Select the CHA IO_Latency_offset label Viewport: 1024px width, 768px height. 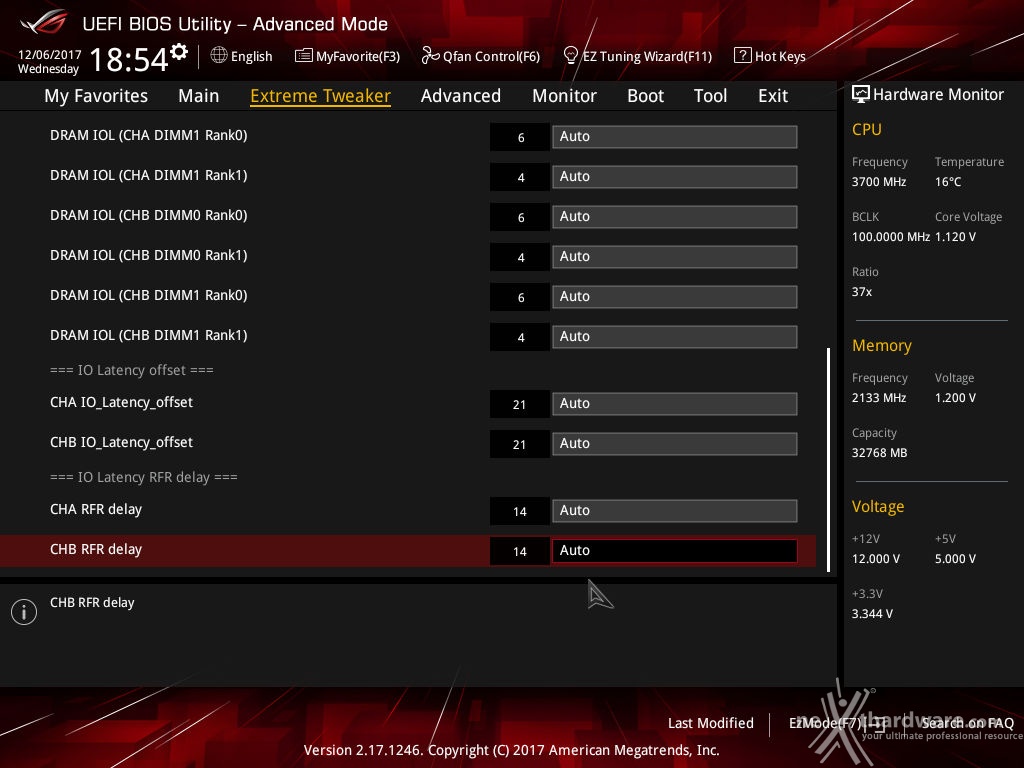121,402
